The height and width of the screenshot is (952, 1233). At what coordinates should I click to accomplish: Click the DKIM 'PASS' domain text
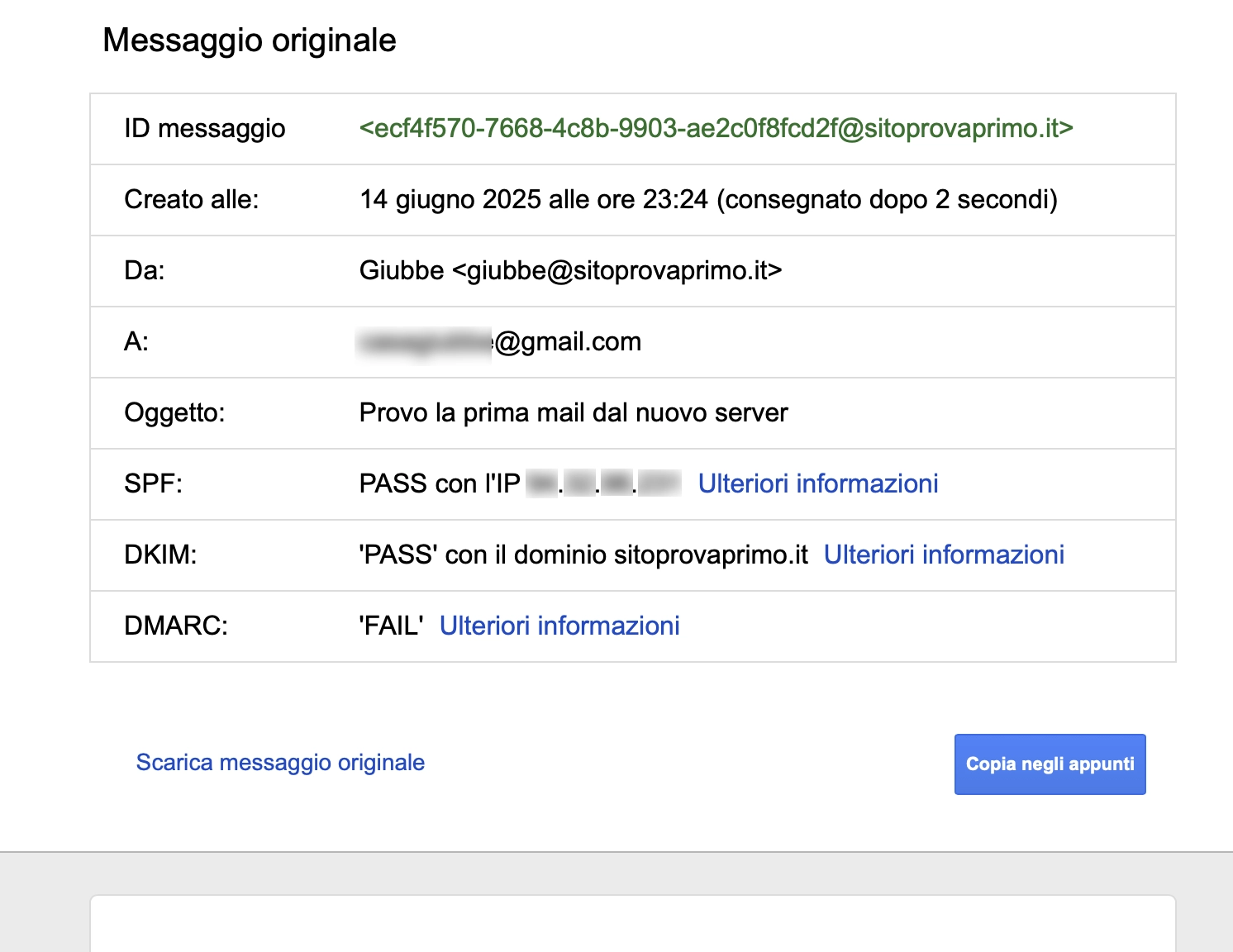[583, 555]
